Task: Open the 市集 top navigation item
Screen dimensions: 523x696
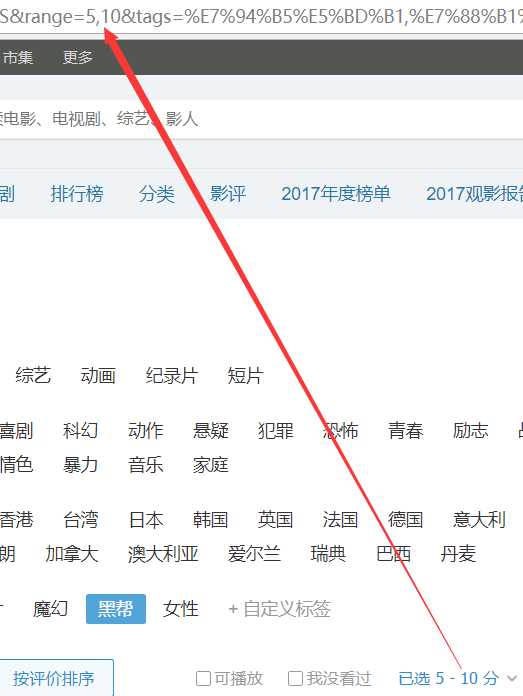Action: click(17, 57)
